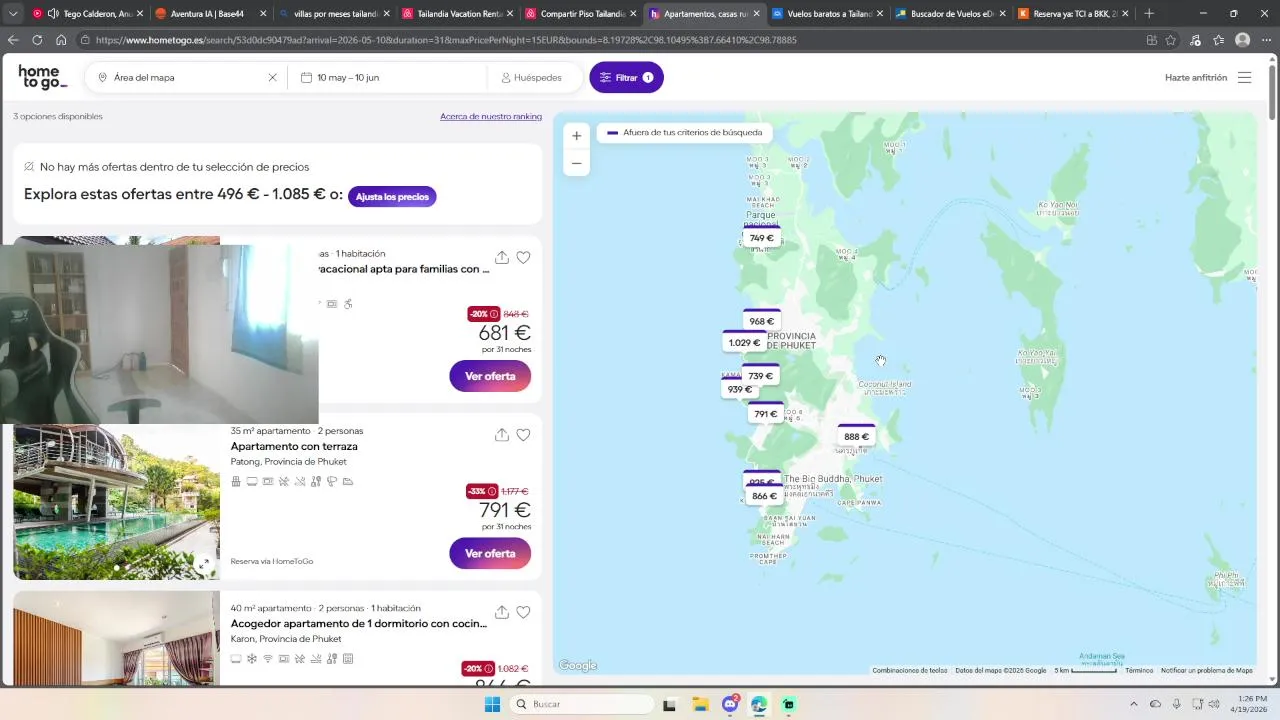The width and height of the screenshot is (1280, 720).
Task: Select the 739 € map price marker
Action: (761, 376)
